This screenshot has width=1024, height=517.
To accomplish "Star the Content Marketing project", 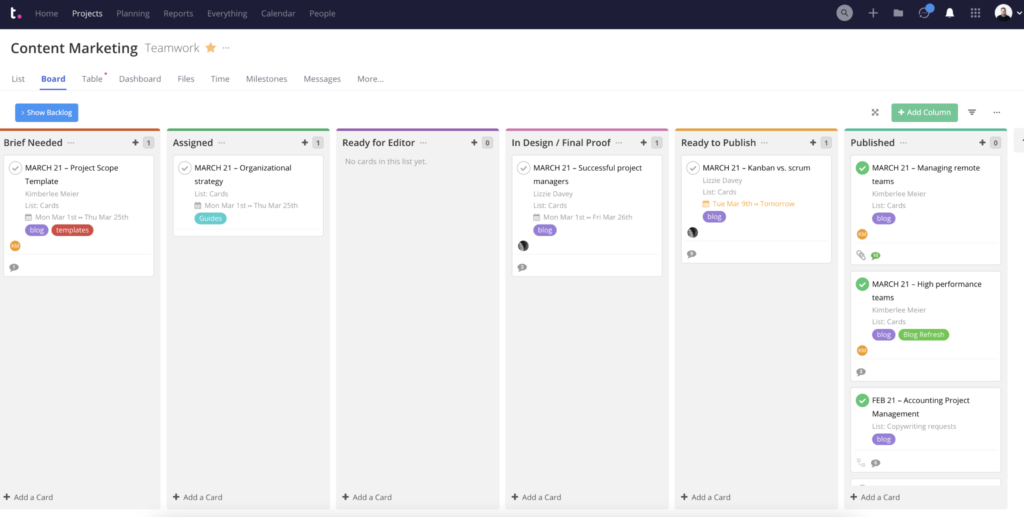I will coord(210,48).
